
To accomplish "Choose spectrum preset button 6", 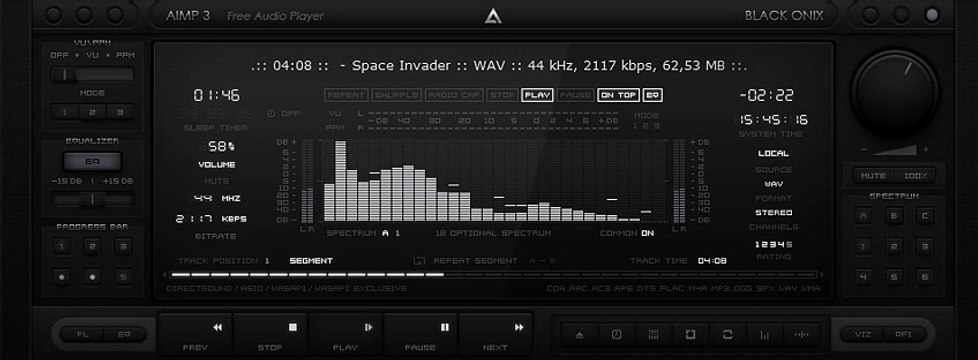I will (925, 276).
